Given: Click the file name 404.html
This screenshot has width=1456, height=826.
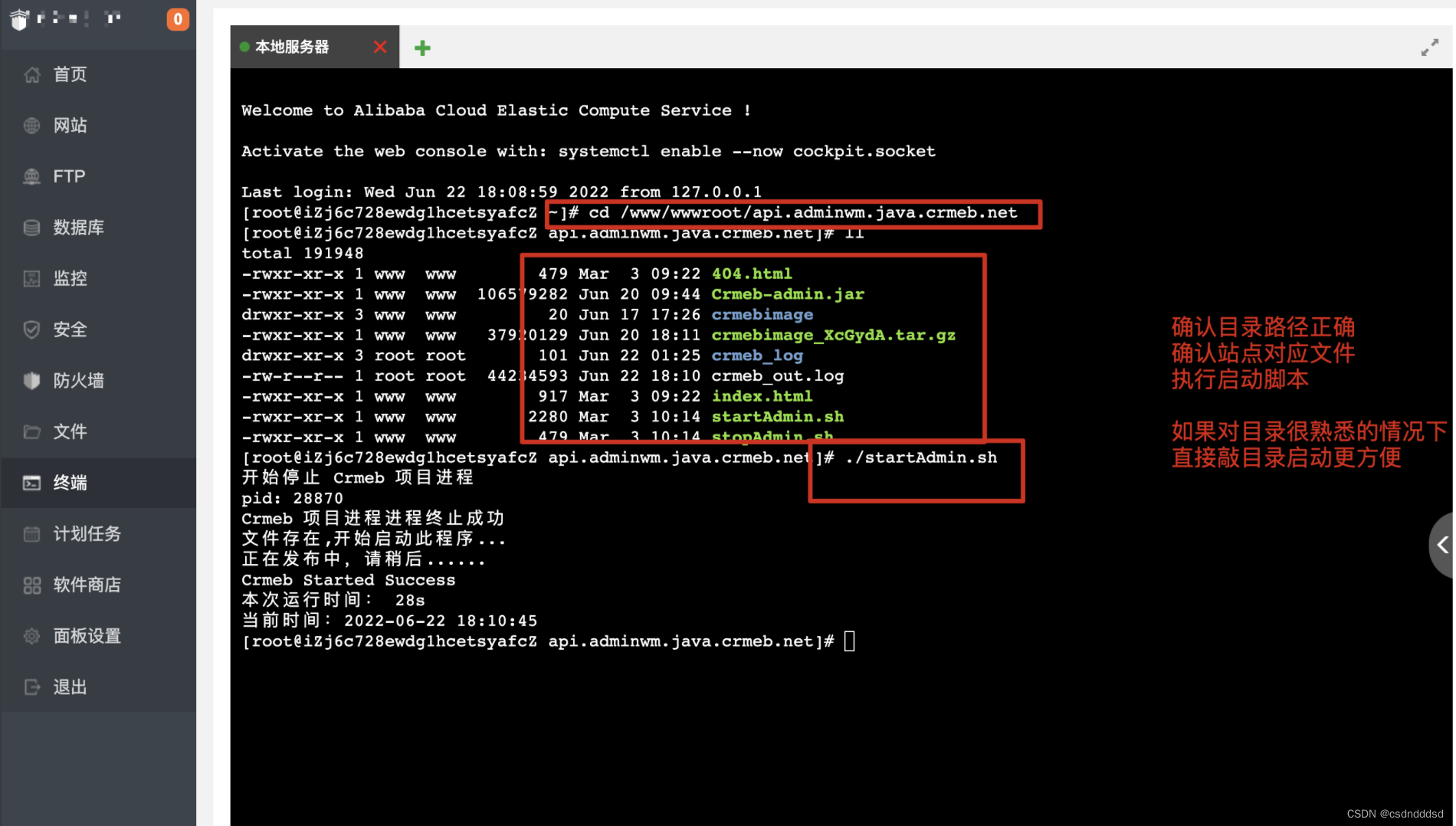Looking at the screenshot, I should click(x=752, y=274).
